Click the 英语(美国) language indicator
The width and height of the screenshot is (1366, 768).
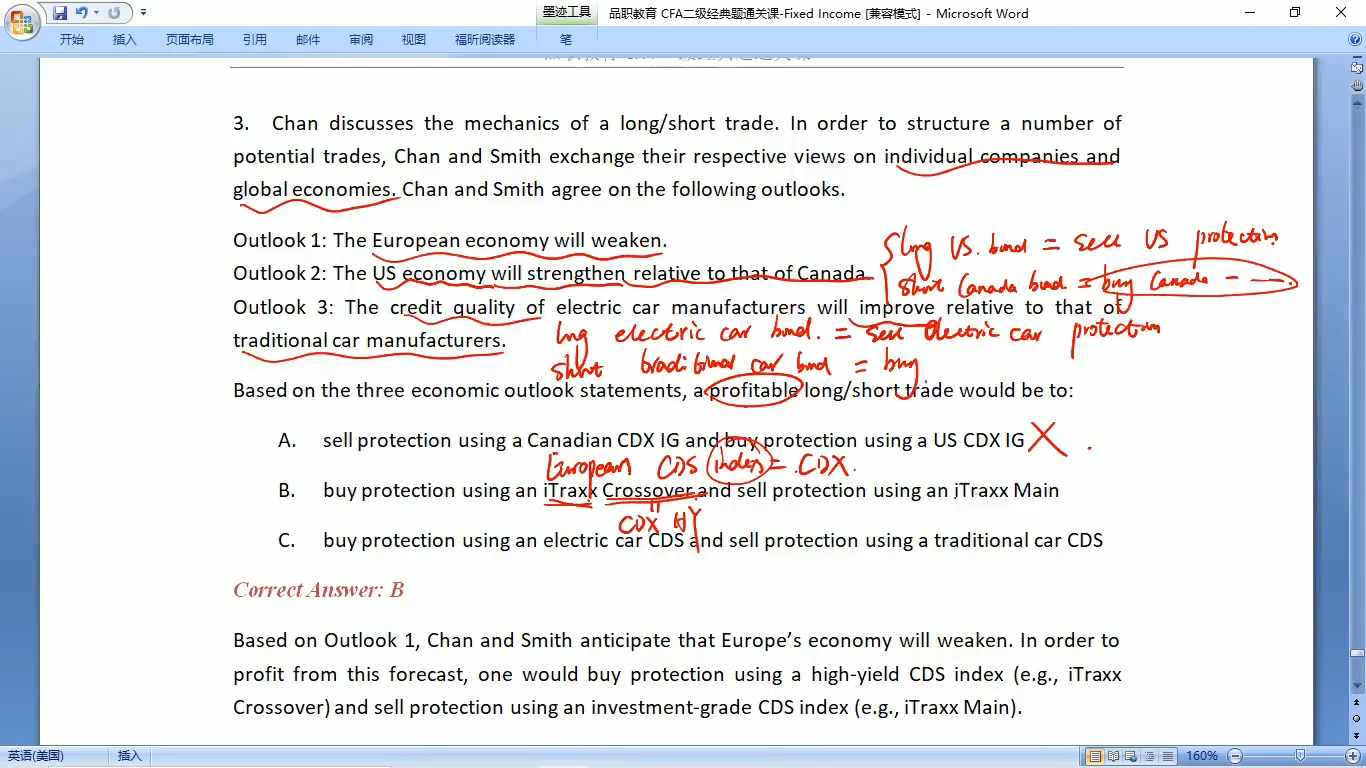[x=36, y=756]
